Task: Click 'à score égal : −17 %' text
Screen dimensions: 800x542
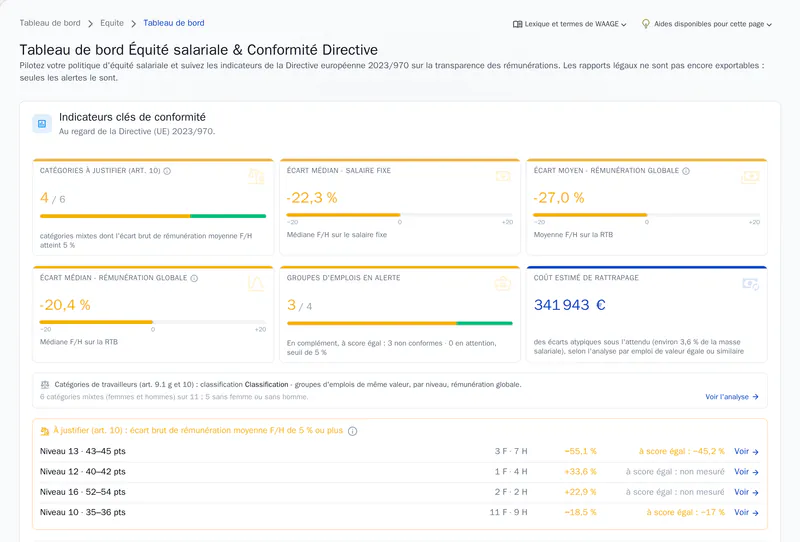Action: (686, 512)
